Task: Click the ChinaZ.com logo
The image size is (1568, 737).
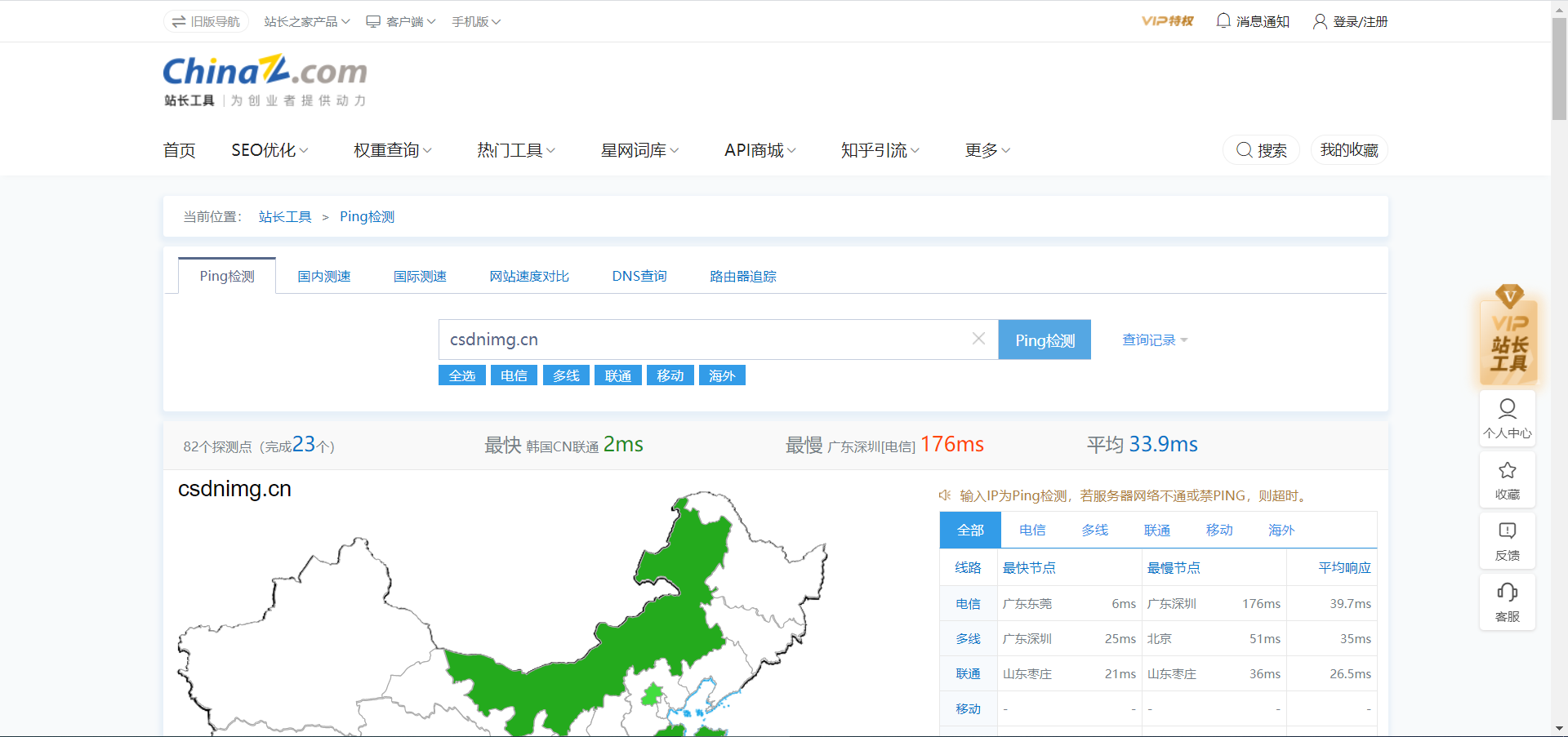Action: 265,80
